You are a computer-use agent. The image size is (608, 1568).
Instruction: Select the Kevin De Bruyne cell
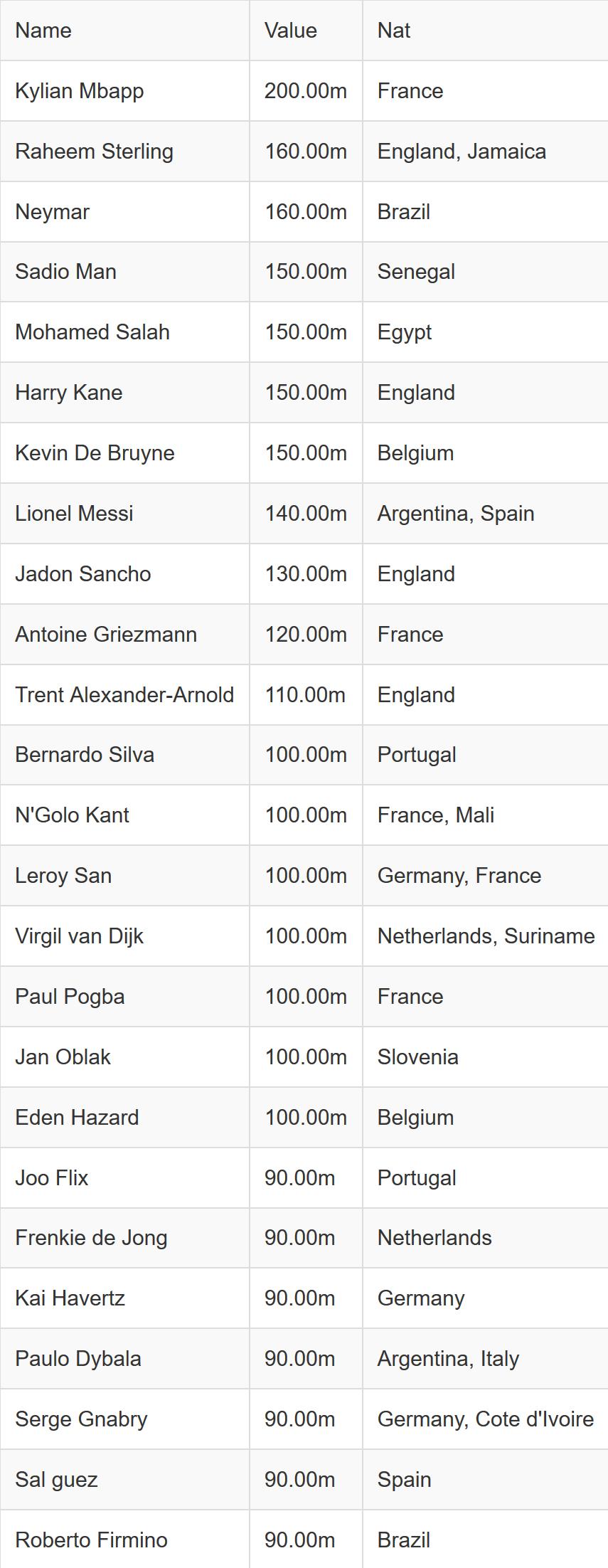[x=95, y=453]
